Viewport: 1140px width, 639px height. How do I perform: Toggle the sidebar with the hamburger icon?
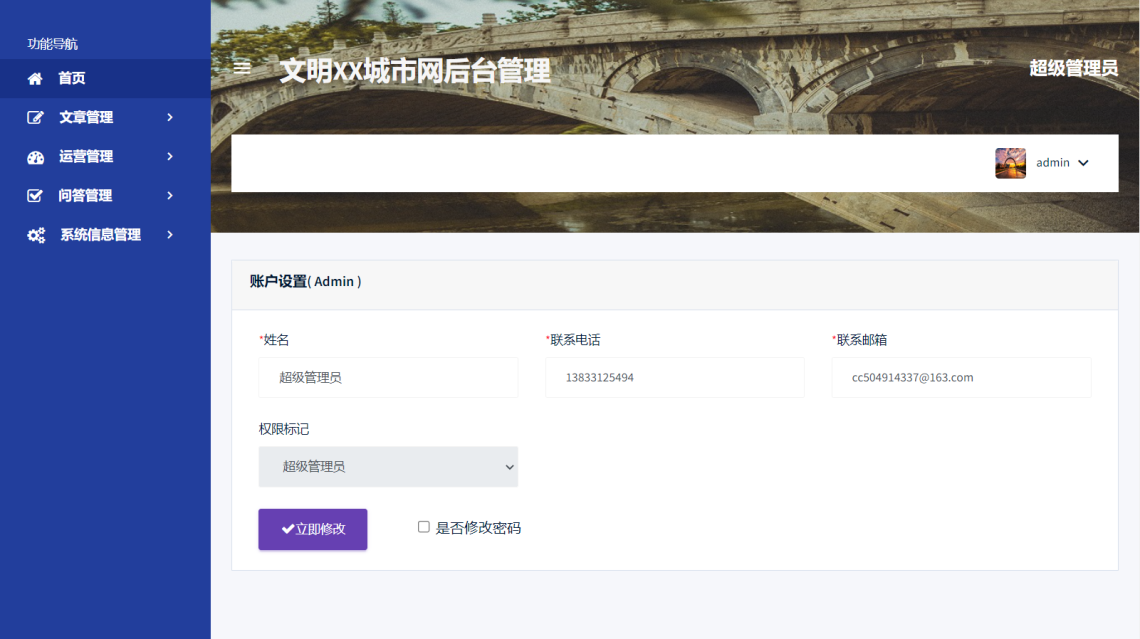[x=241, y=68]
